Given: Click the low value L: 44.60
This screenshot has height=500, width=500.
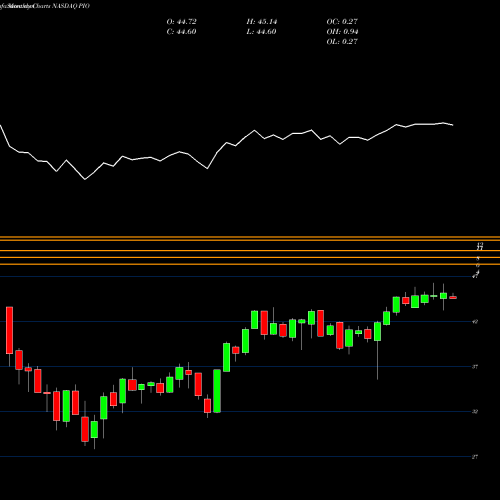Looking at the screenshot, I should (261, 32).
